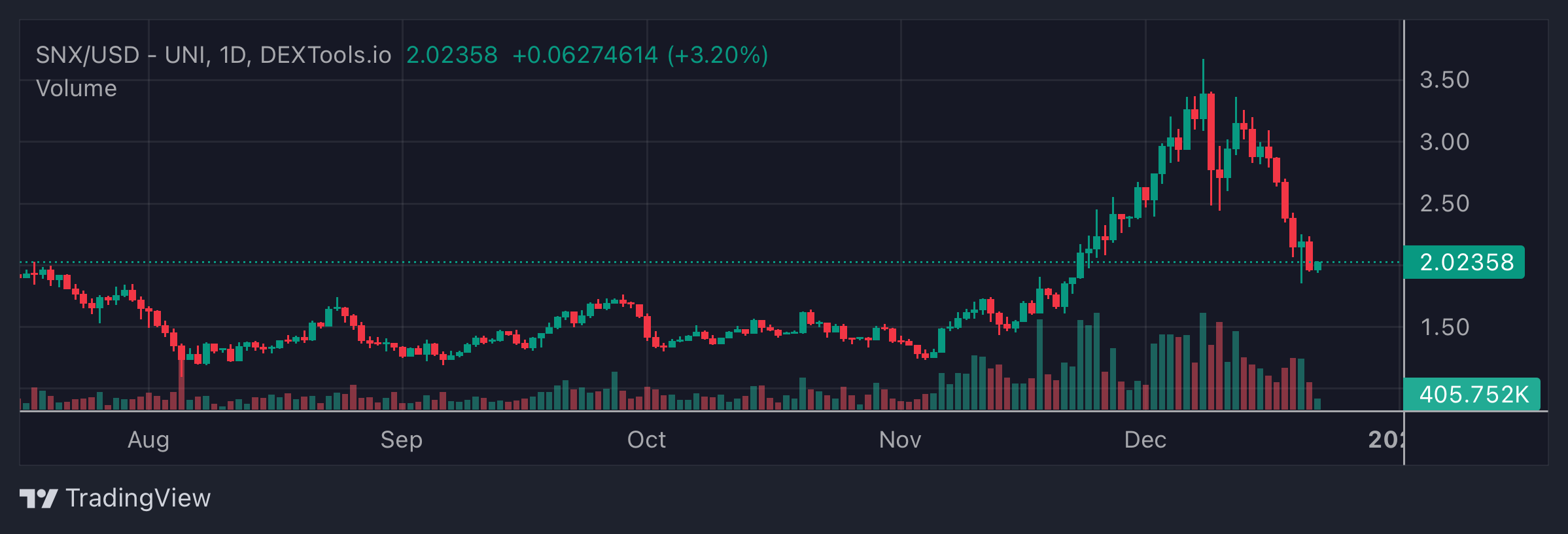Click the latest green candle at chart's right end

point(1317,266)
